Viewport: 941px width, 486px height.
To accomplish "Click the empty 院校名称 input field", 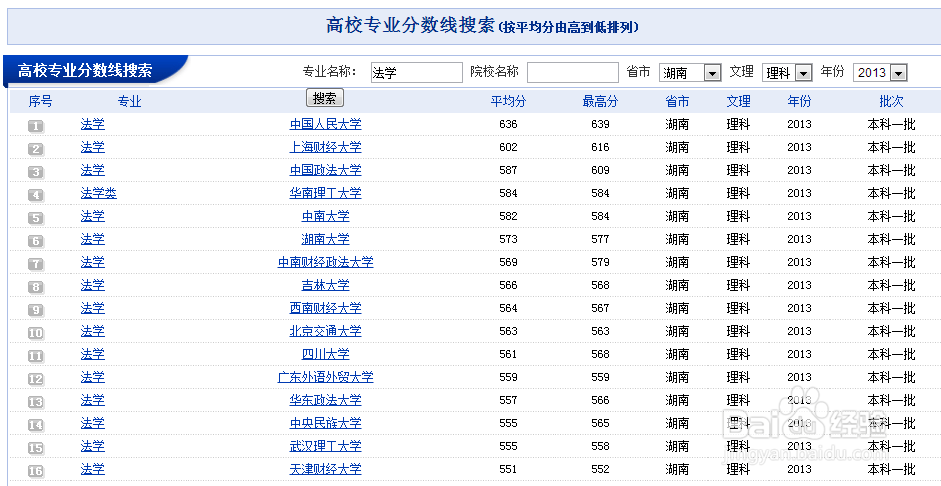I will pos(573,73).
